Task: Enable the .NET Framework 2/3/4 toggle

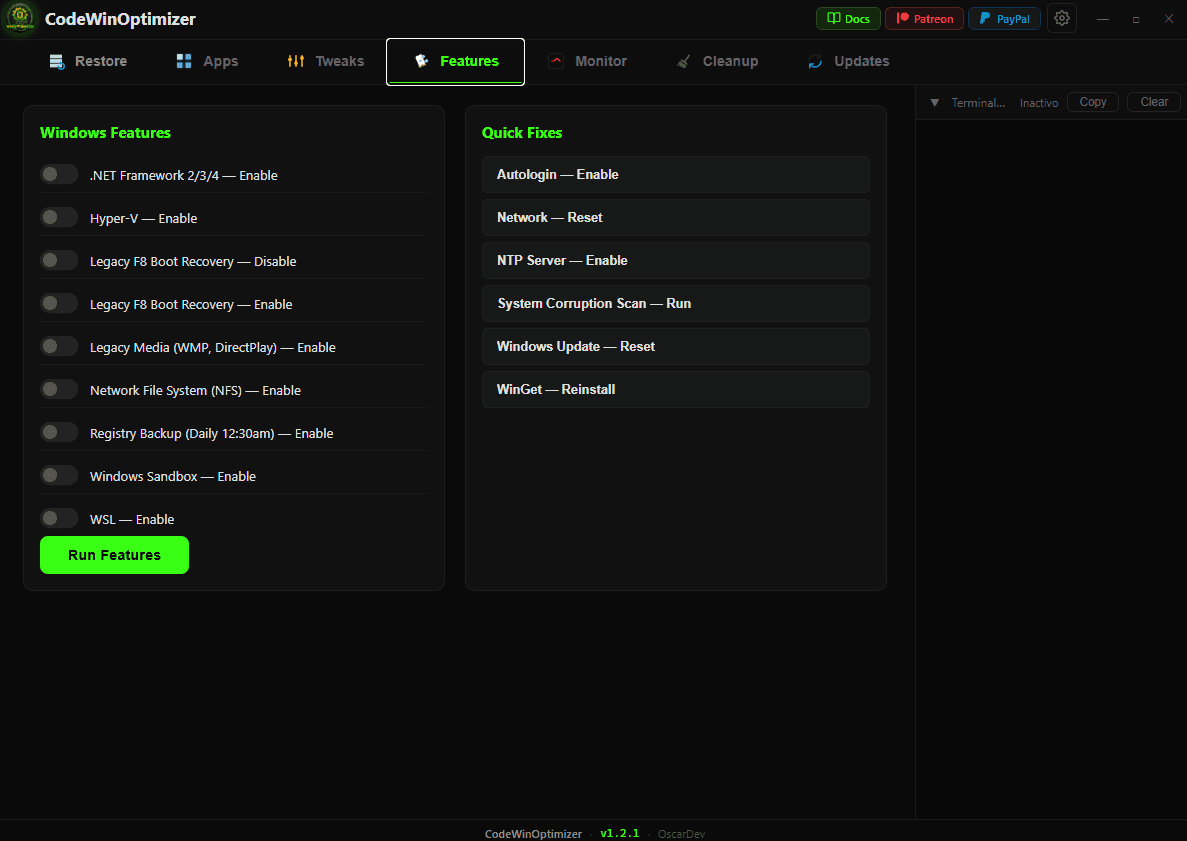Action: pyautogui.click(x=59, y=175)
